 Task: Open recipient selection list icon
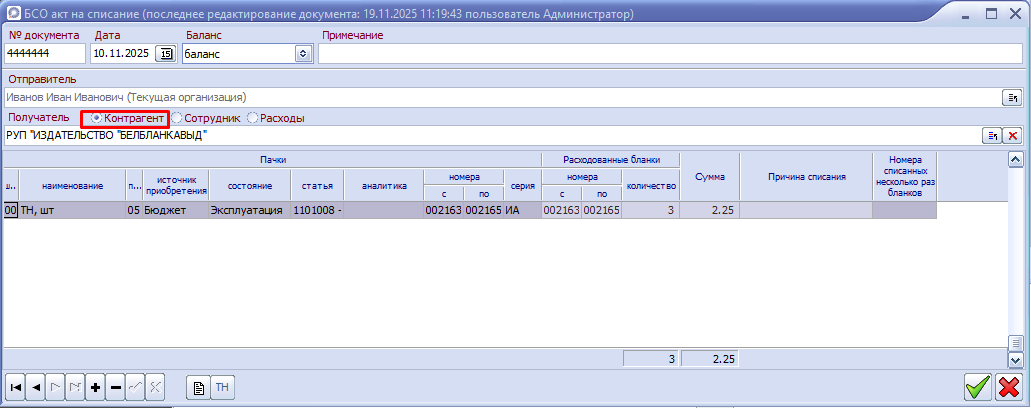click(x=993, y=136)
